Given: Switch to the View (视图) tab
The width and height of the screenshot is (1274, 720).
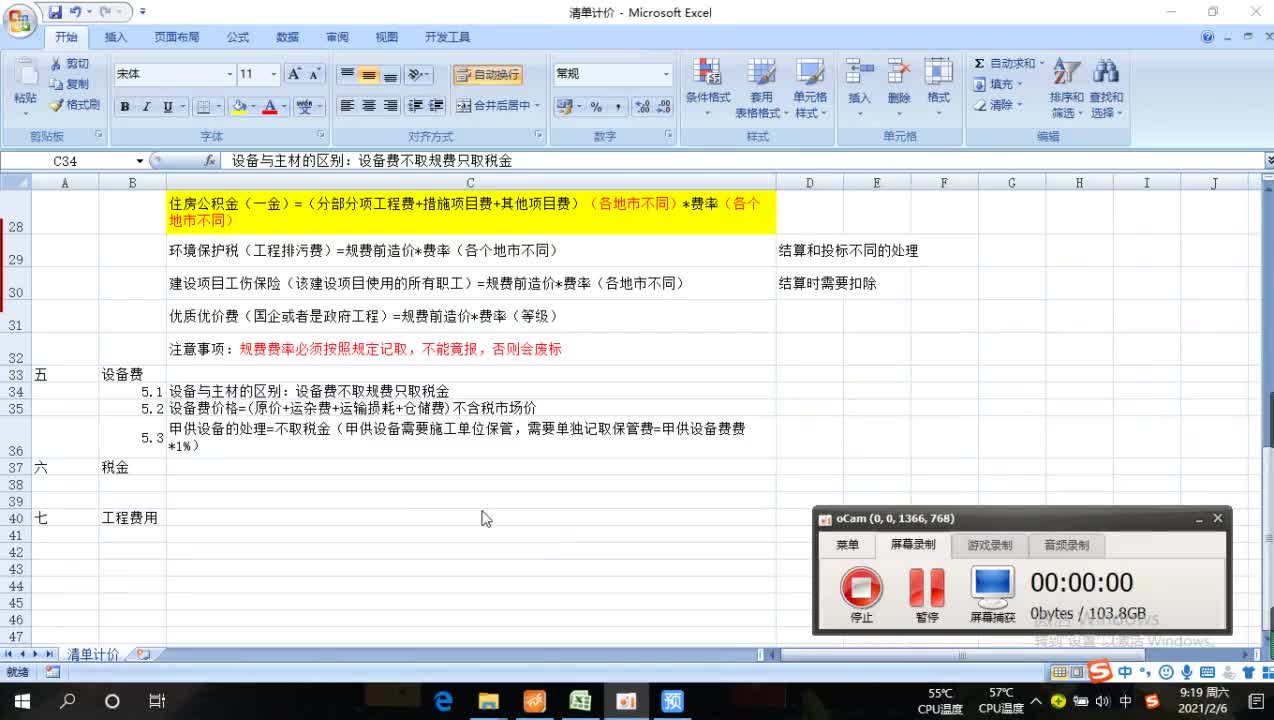Looking at the screenshot, I should [x=387, y=37].
